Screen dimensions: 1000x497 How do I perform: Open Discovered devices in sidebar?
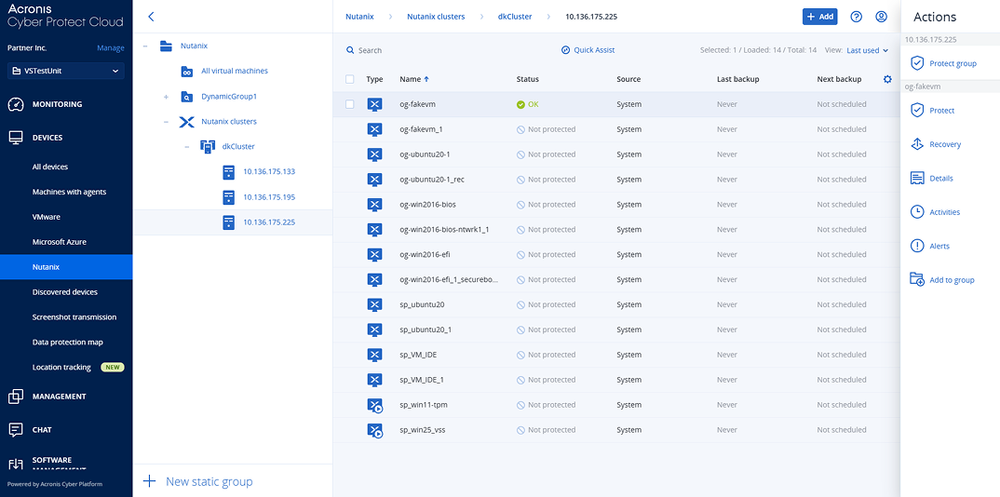pos(64,292)
